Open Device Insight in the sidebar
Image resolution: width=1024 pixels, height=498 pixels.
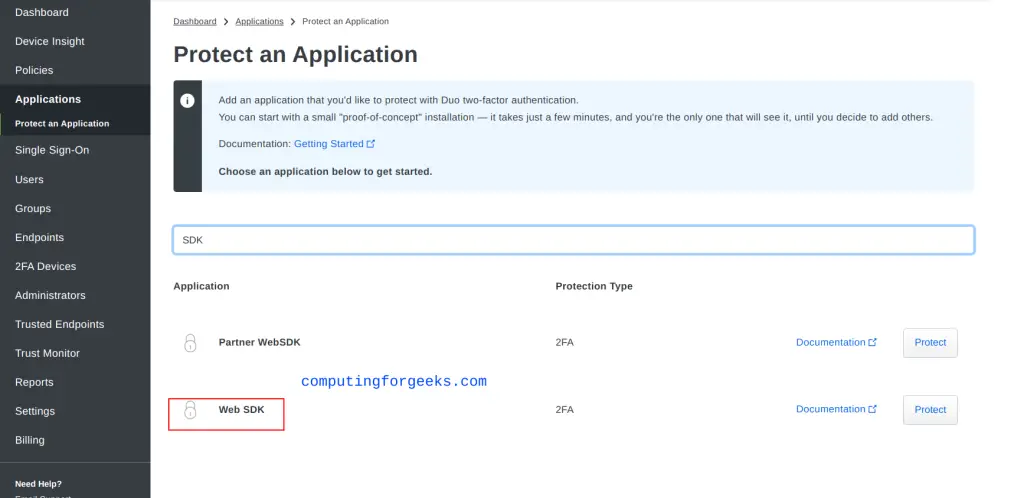[50, 41]
